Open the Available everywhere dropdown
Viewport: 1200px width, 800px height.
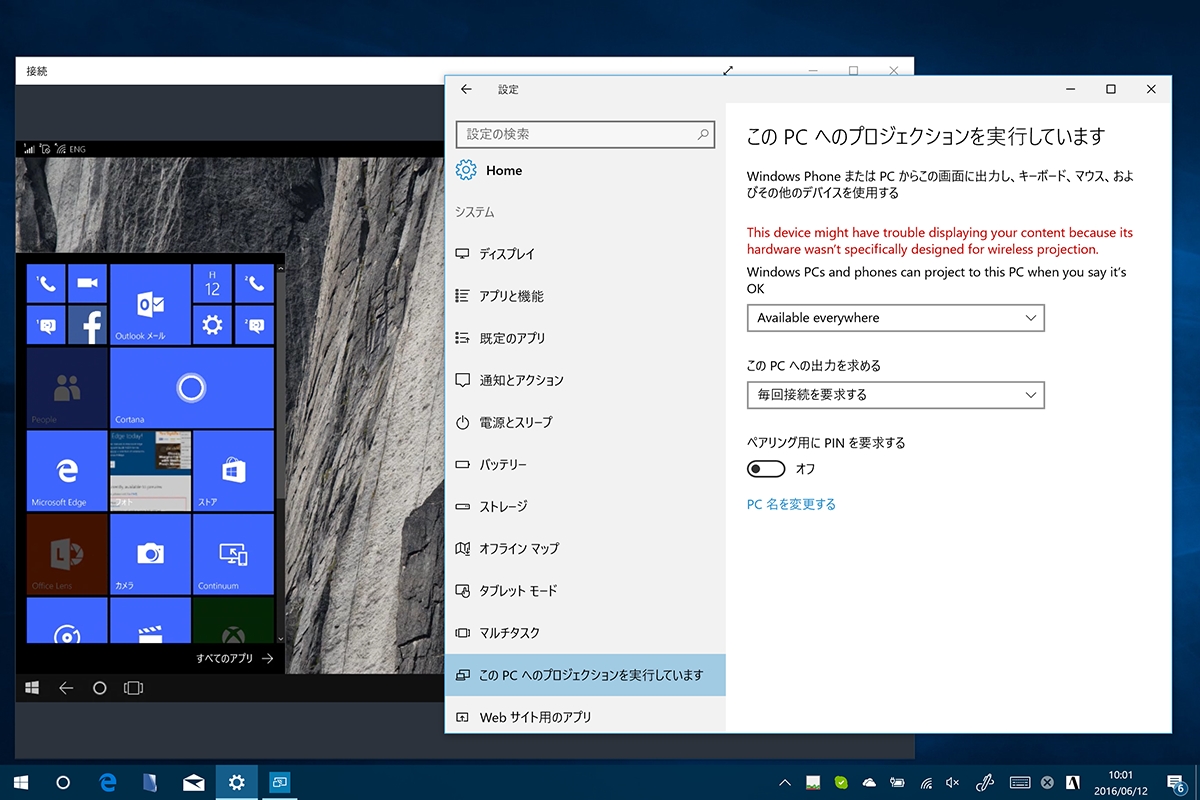click(895, 318)
